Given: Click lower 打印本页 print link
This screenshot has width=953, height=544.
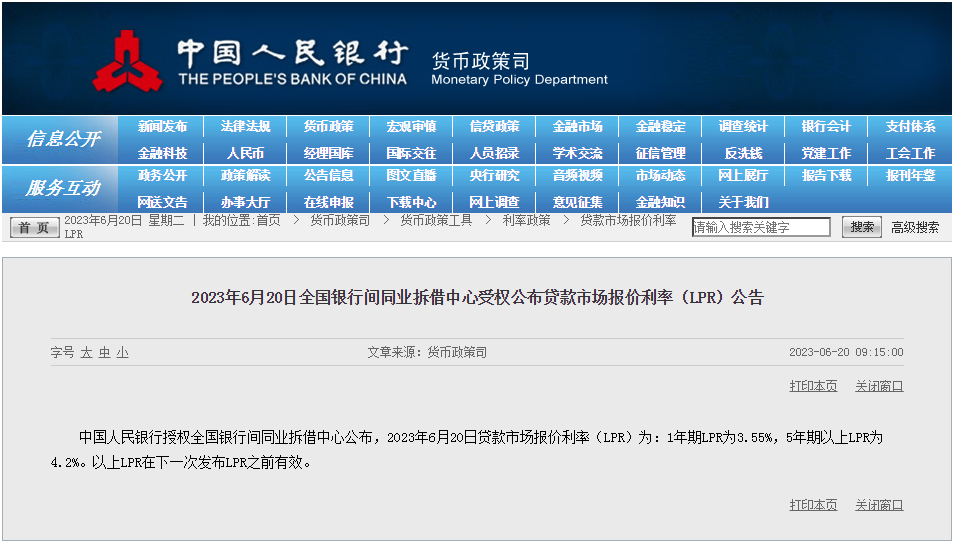Looking at the screenshot, I should pos(813,505).
